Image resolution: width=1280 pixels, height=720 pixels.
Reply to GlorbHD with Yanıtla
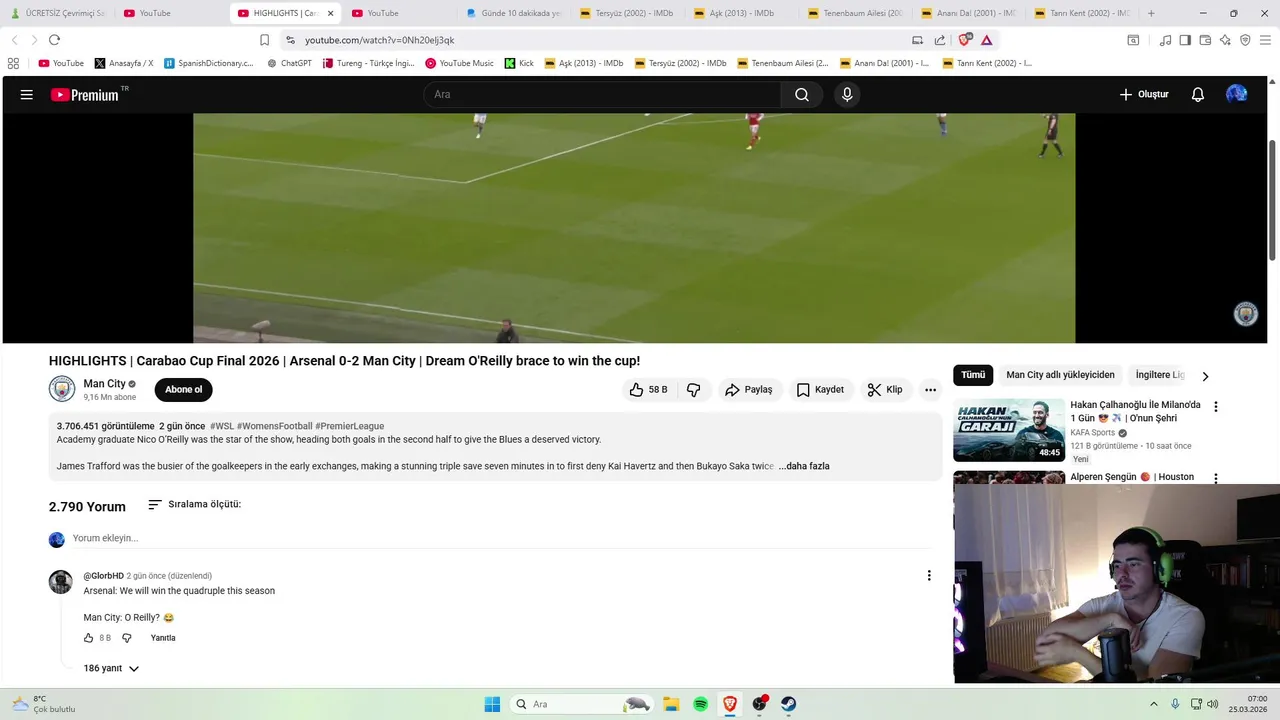(x=163, y=638)
